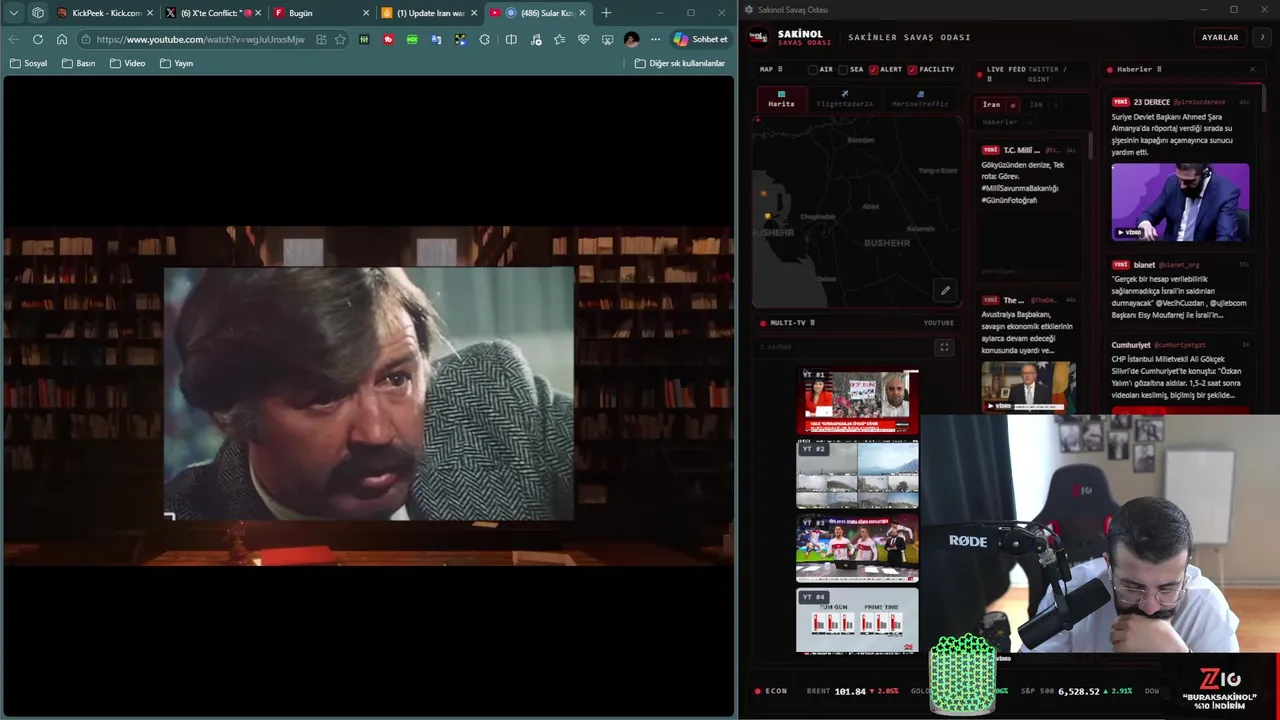Screen dimensions: 1280x720
Task: Select the YT #3 stream thumbnail
Action: pos(857,549)
